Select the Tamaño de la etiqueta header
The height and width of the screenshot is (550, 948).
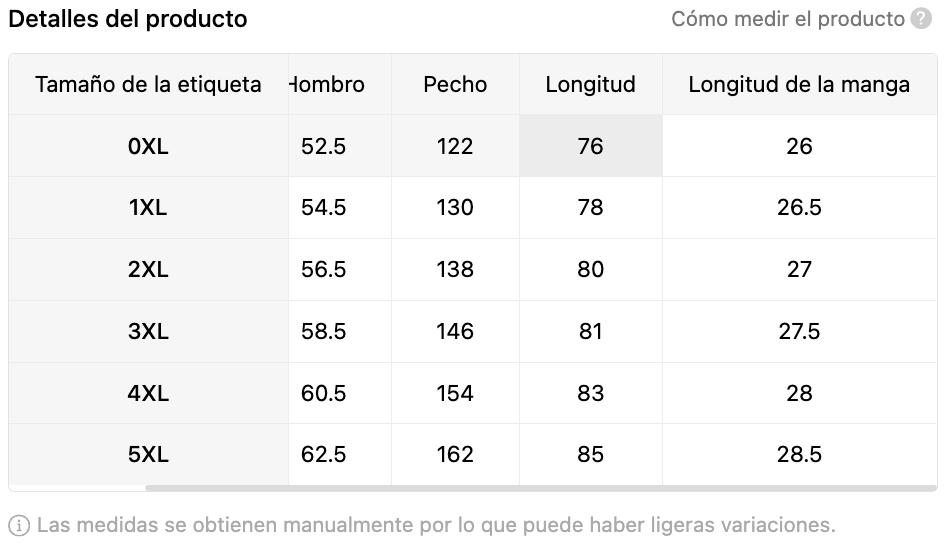click(148, 85)
